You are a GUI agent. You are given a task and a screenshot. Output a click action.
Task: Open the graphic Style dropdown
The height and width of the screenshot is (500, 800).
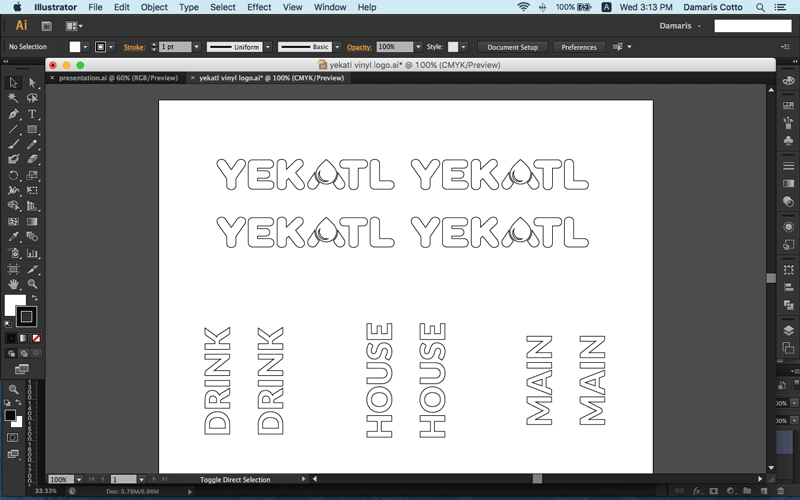[x=463, y=47]
